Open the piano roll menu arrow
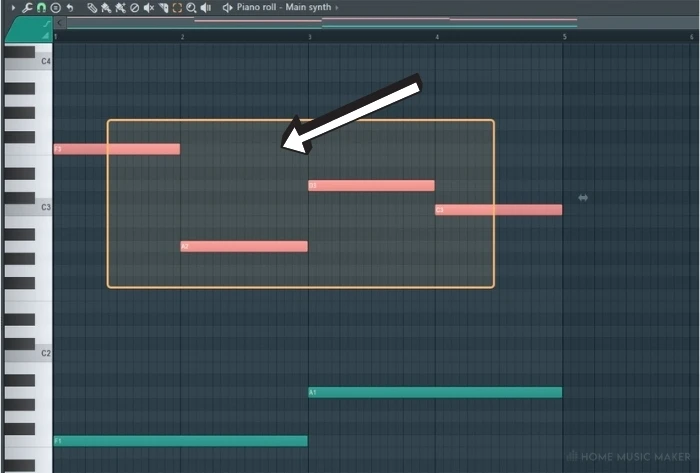 click(13, 8)
